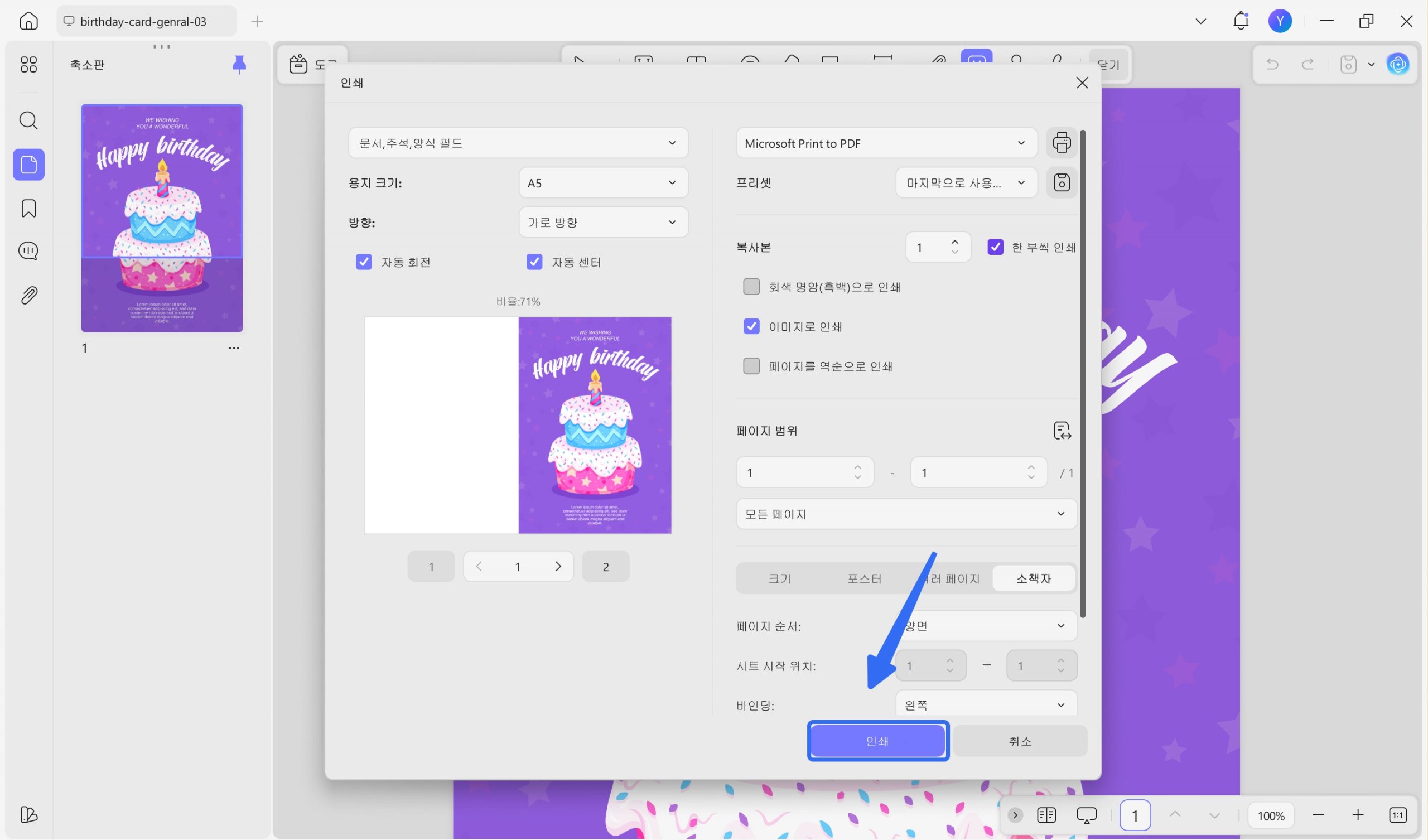The width and height of the screenshot is (1428, 840).
Task: Unpin the thumbnail panel pin icon
Action: (239, 65)
